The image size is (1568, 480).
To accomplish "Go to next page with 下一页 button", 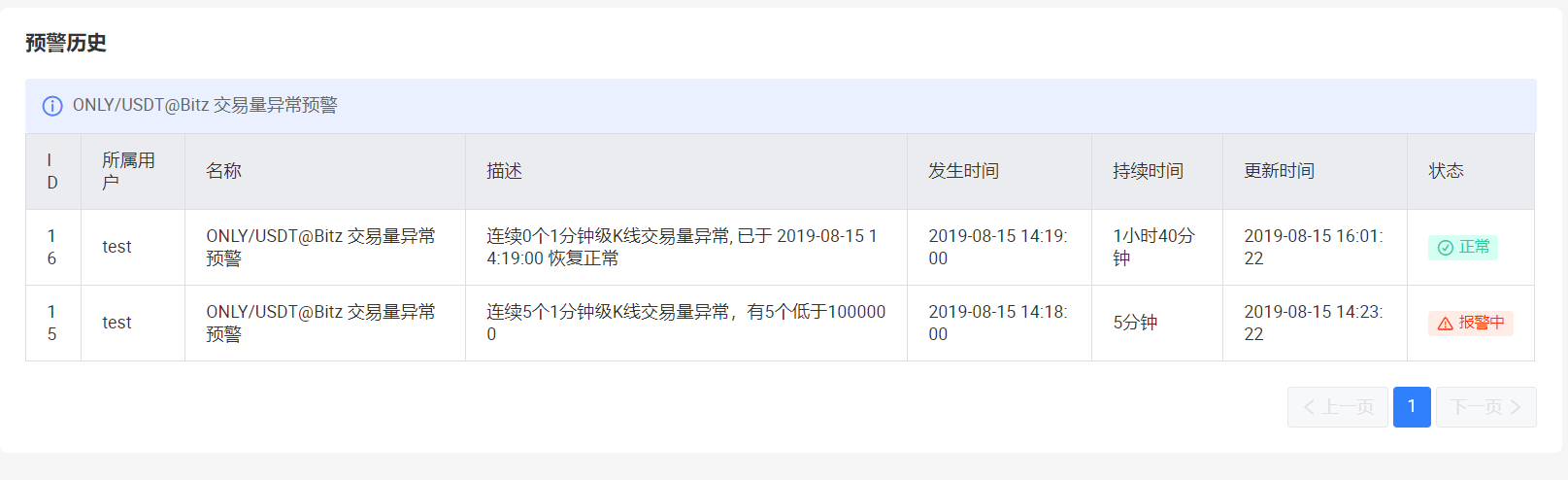I will pos(1486,407).
